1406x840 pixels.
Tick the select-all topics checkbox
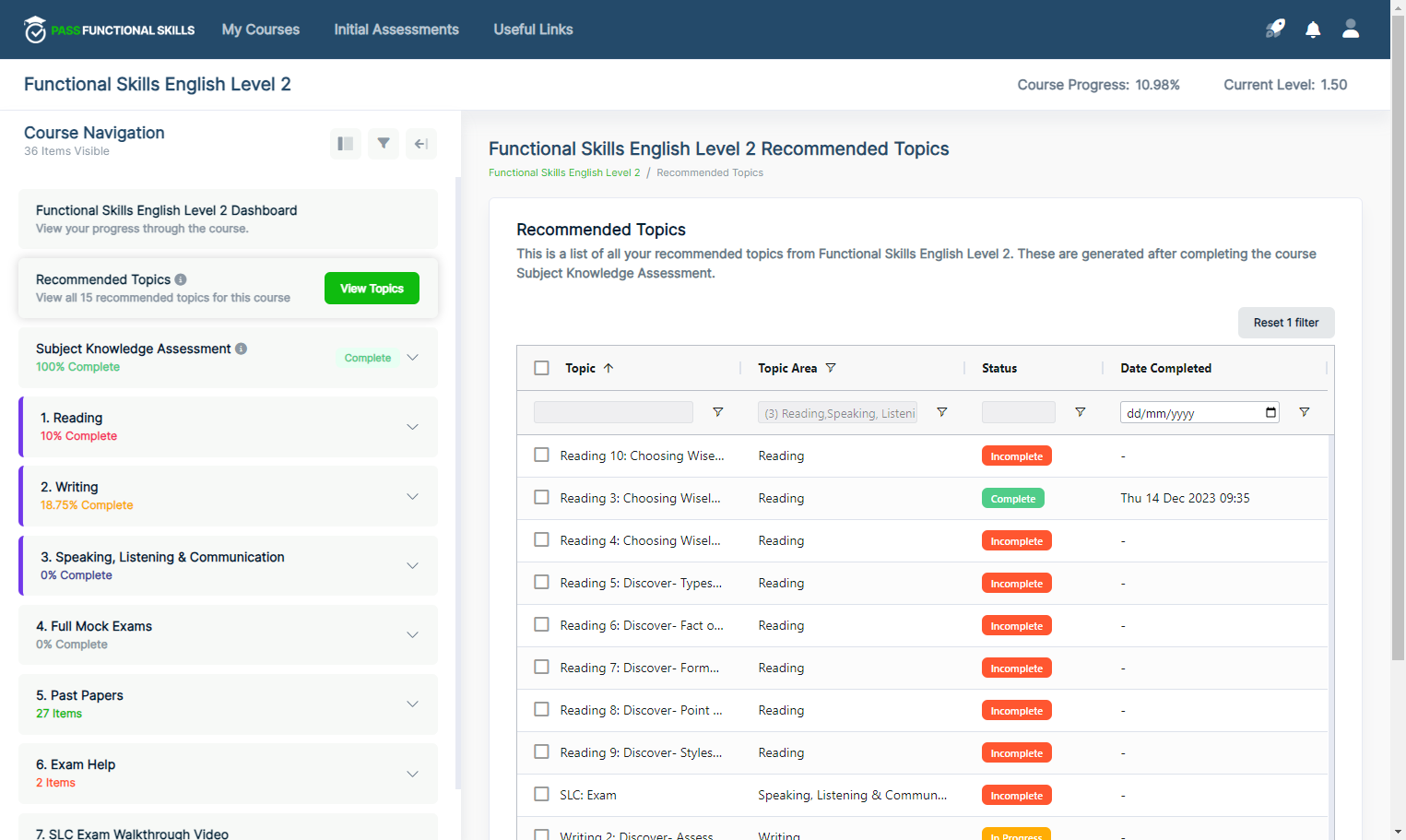(x=542, y=368)
